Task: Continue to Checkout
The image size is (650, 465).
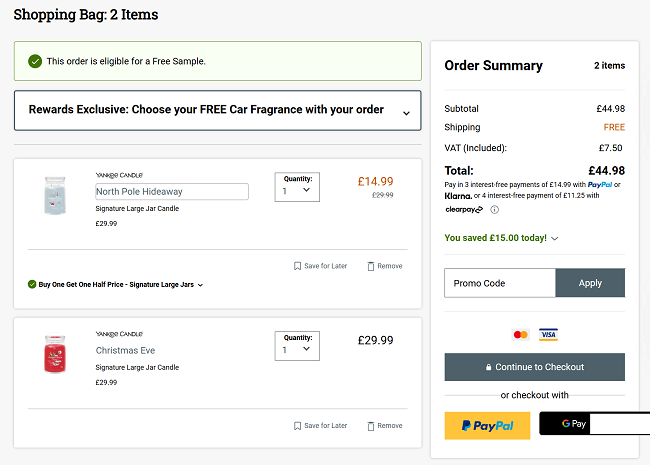Action: (534, 367)
